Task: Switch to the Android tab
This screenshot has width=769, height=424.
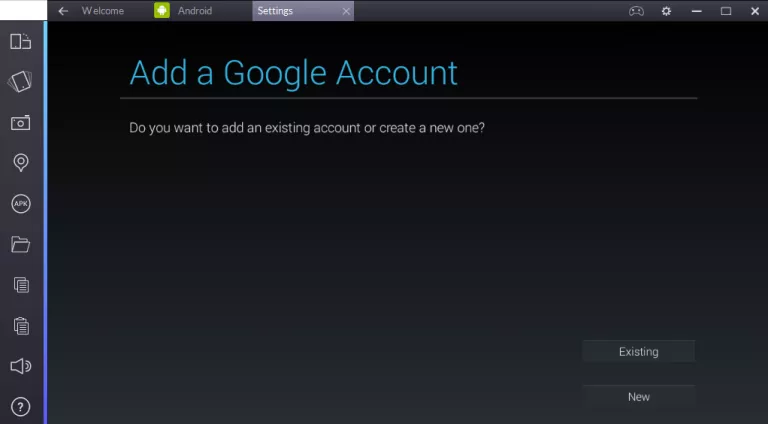Action: coord(195,11)
